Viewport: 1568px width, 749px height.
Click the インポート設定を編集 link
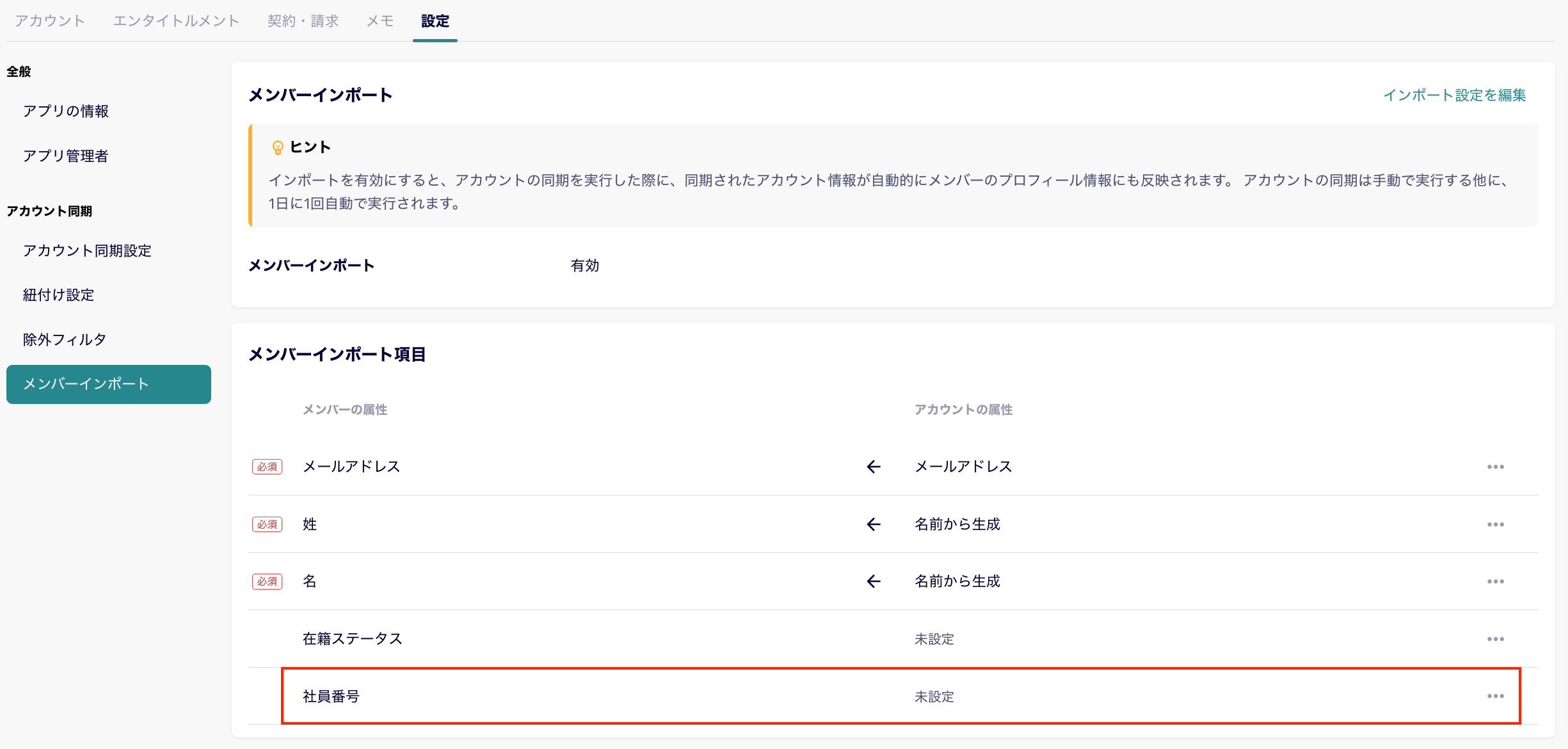click(1454, 96)
